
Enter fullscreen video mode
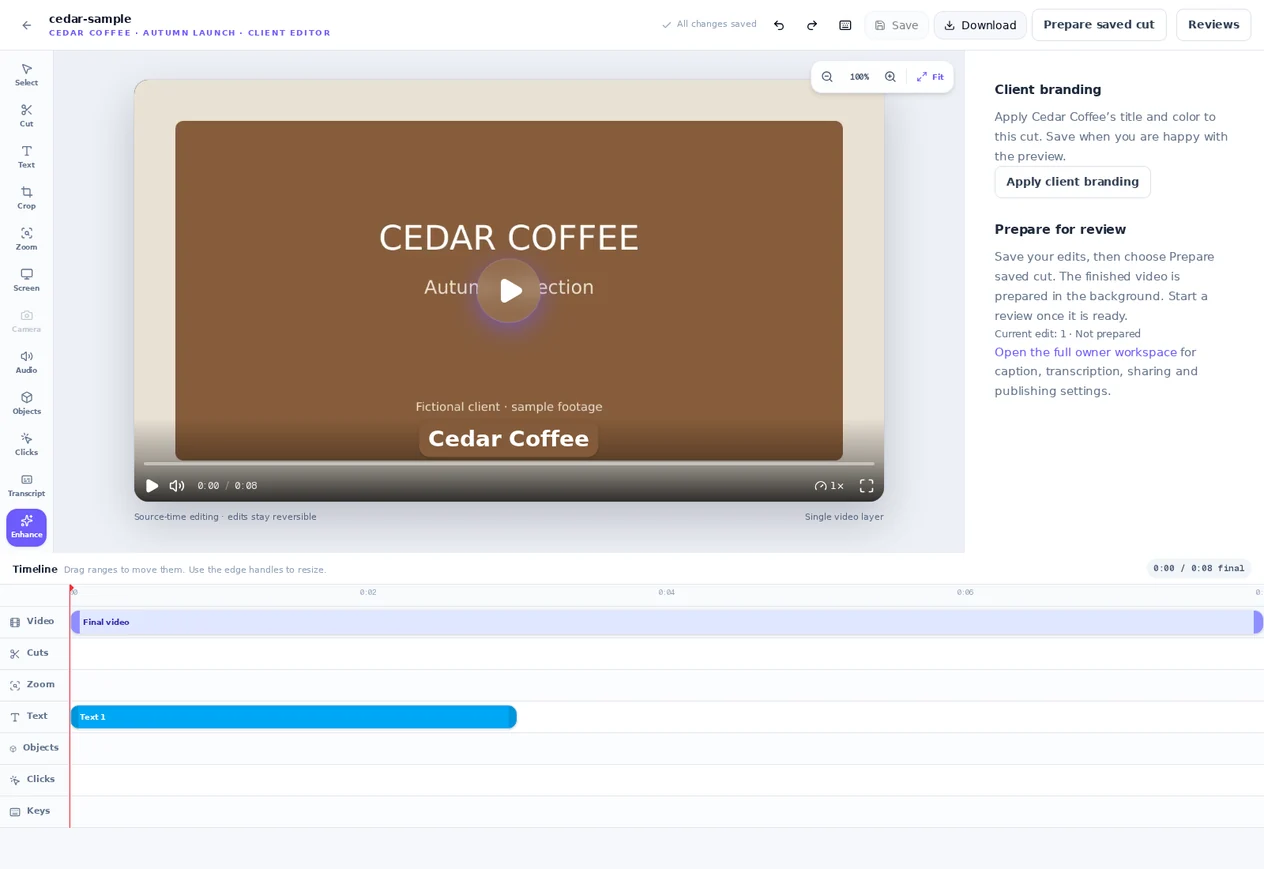pyautogui.click(x=866, y=486)
